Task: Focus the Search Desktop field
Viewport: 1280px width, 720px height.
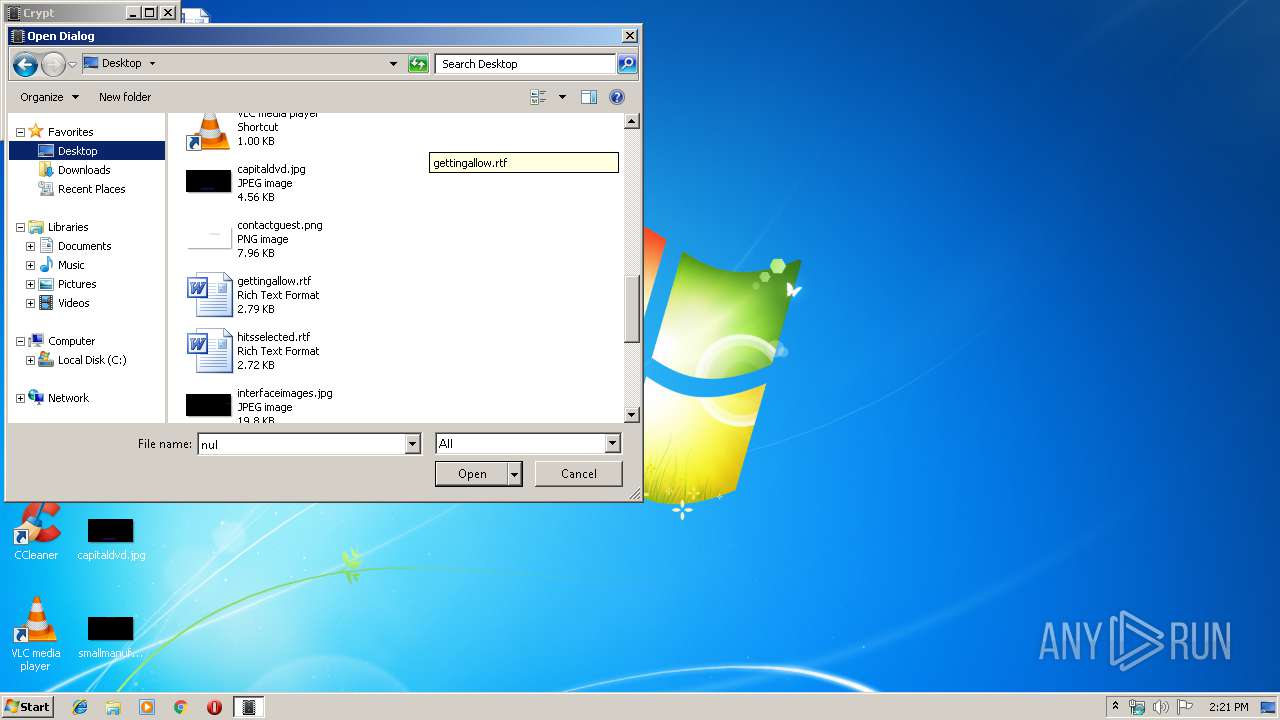Action: click(x=525, y=64)
